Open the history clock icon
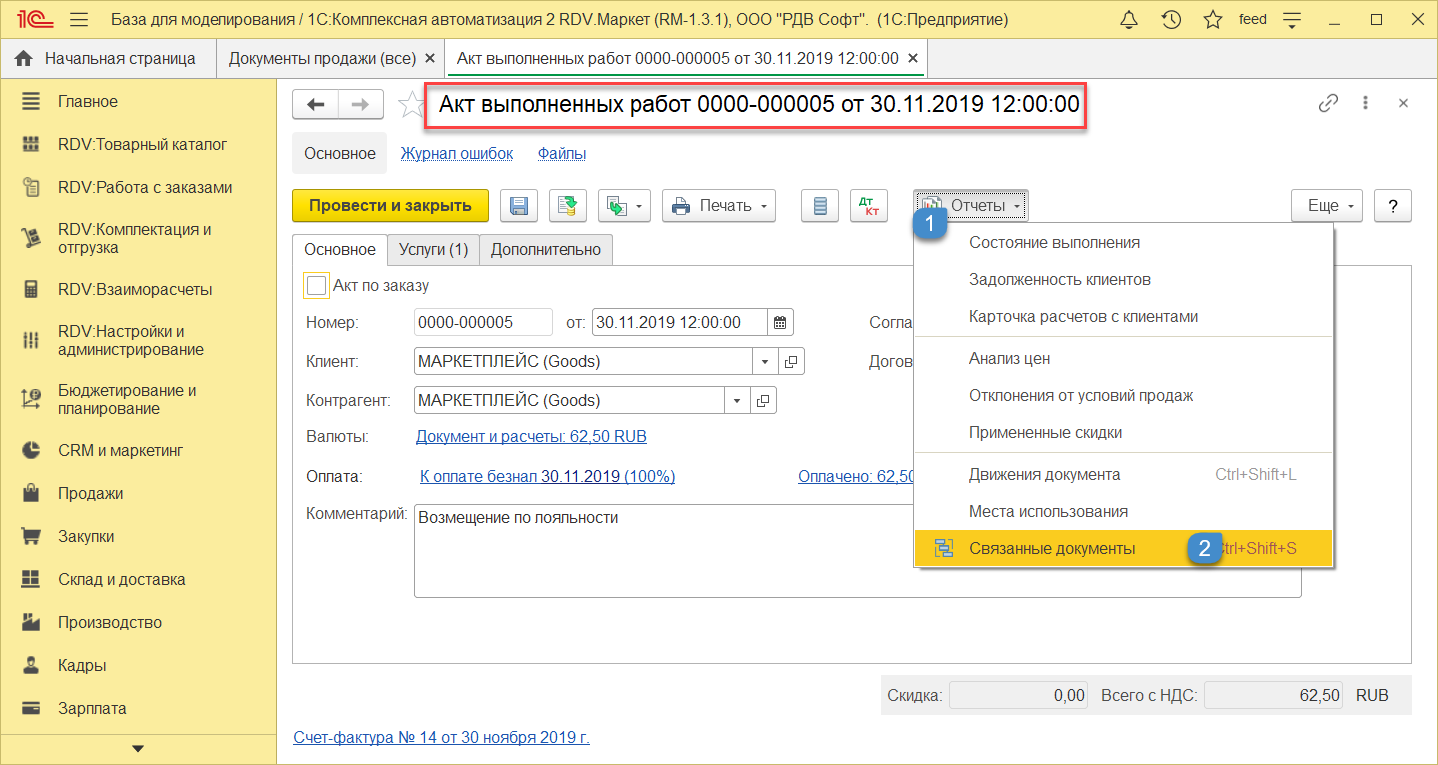 coord(1171,19)
